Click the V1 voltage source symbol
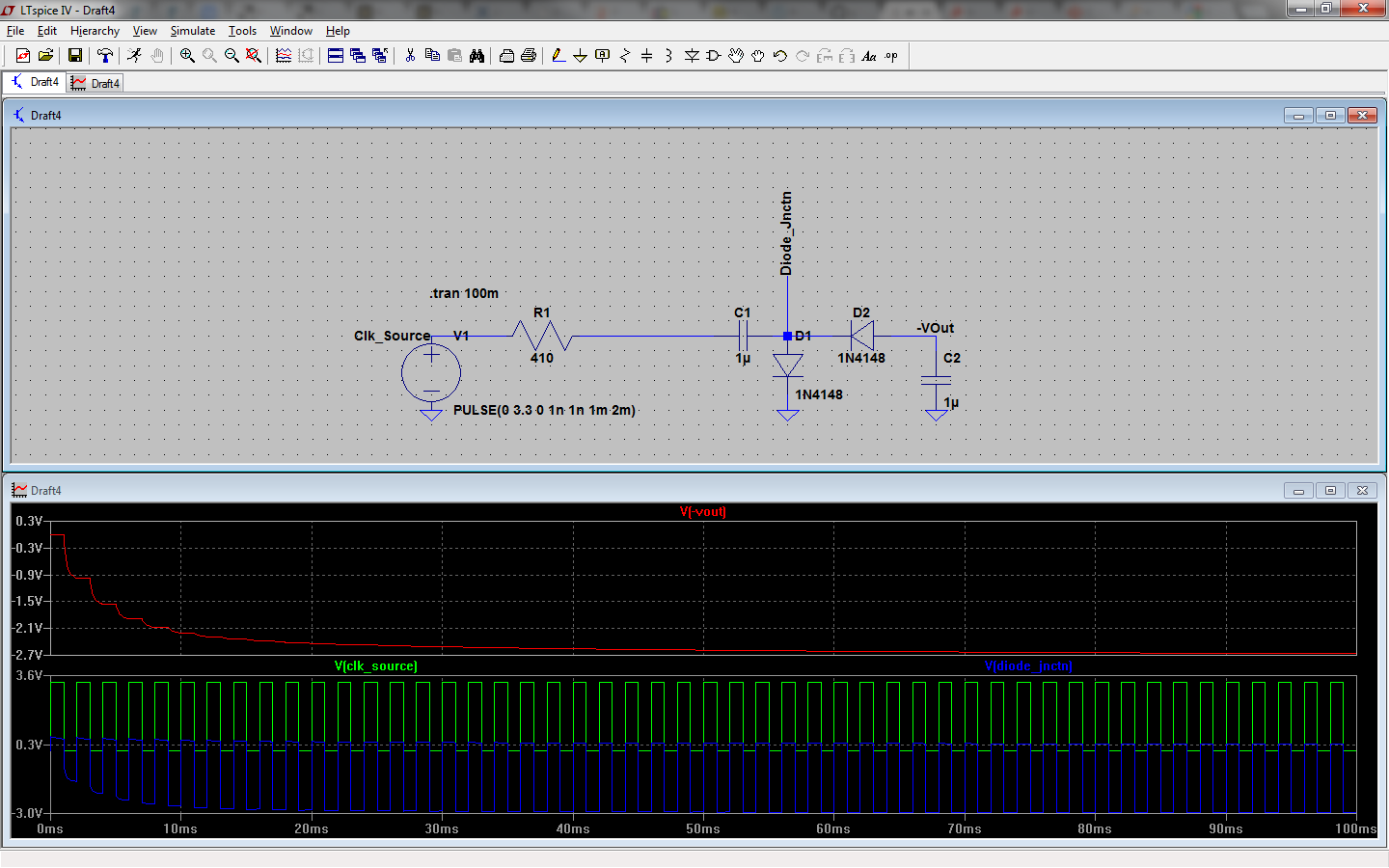 (431, 373)
